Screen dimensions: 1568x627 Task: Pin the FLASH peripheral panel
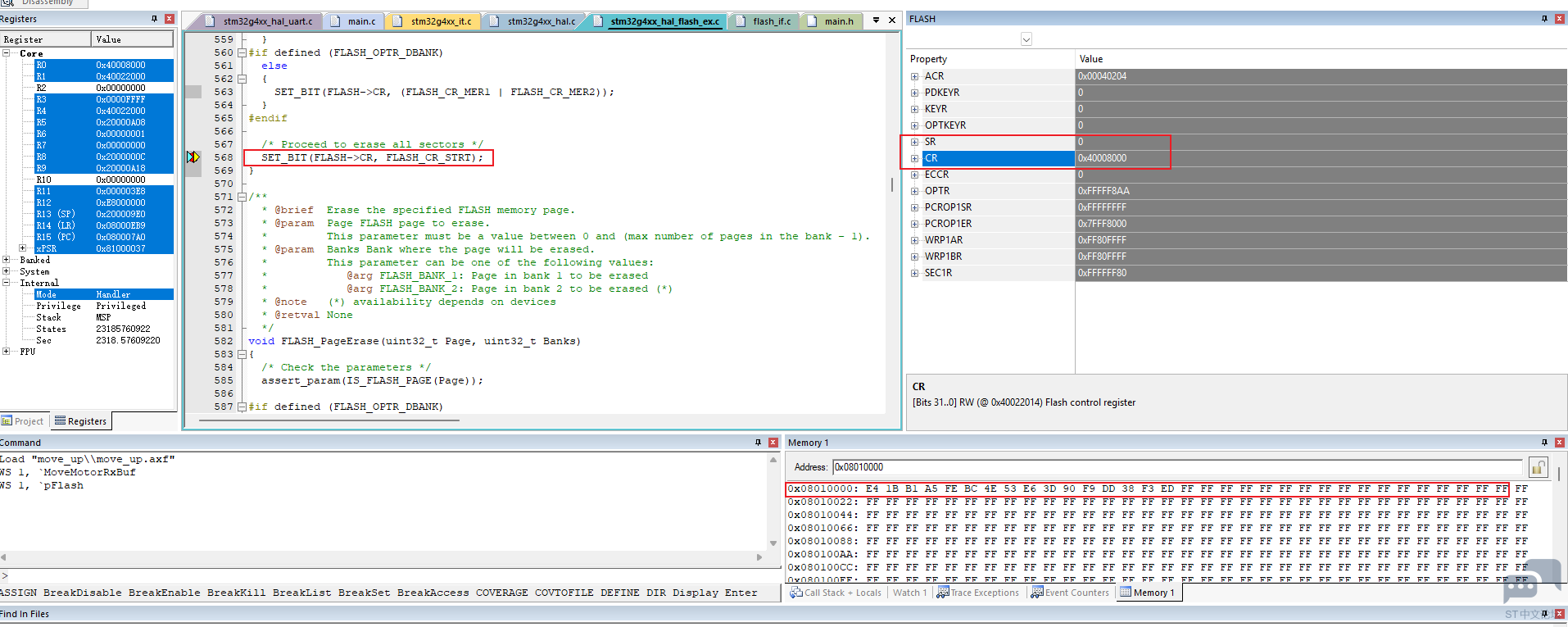1544,19
